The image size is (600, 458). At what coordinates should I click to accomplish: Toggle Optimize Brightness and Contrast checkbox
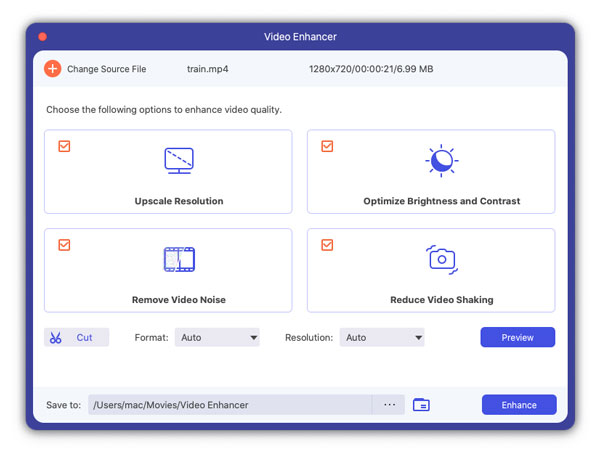pyautogui.click(x=327, y=146)
